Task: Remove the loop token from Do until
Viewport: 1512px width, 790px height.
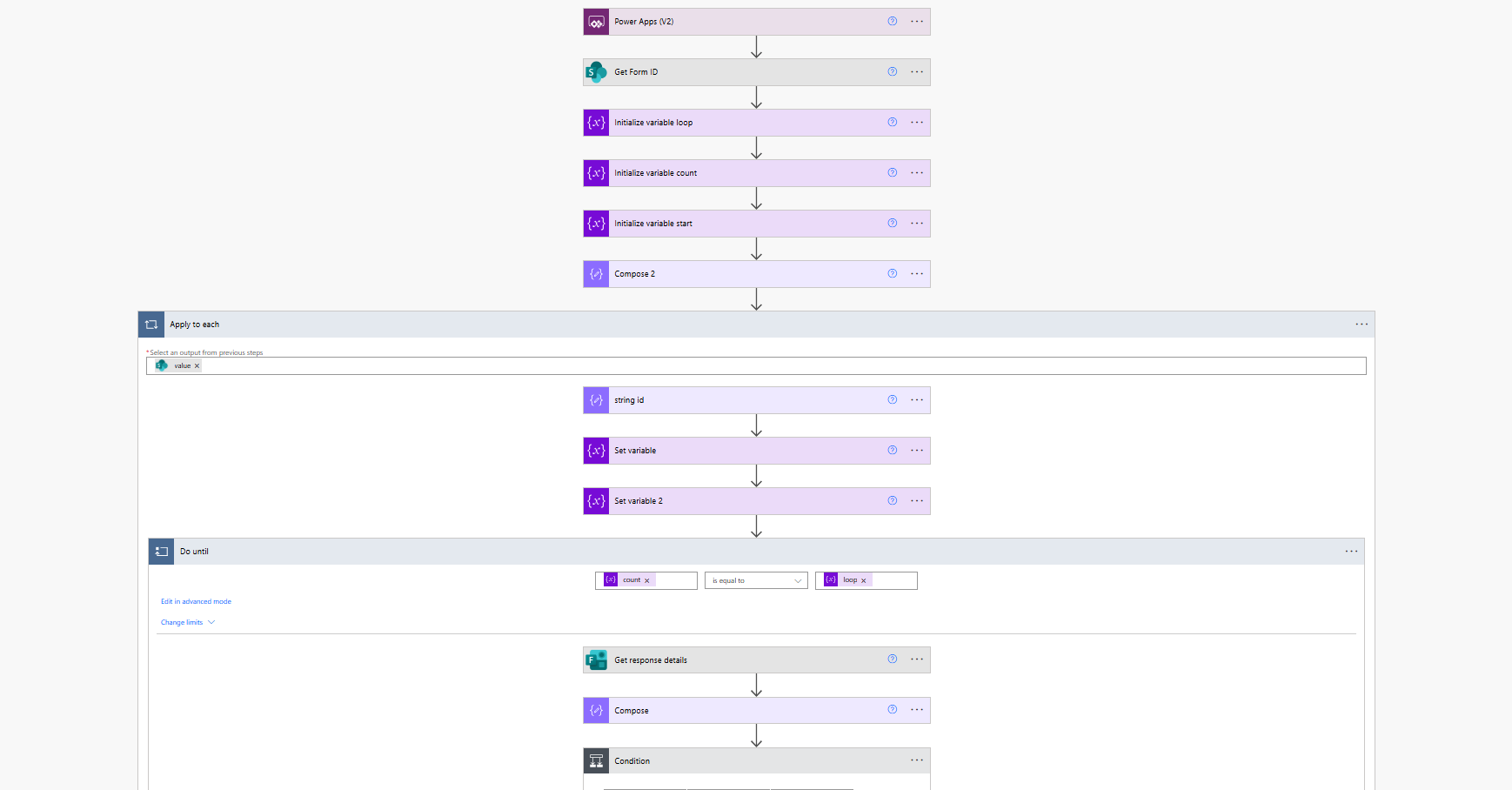Action: tap(864, 580)
